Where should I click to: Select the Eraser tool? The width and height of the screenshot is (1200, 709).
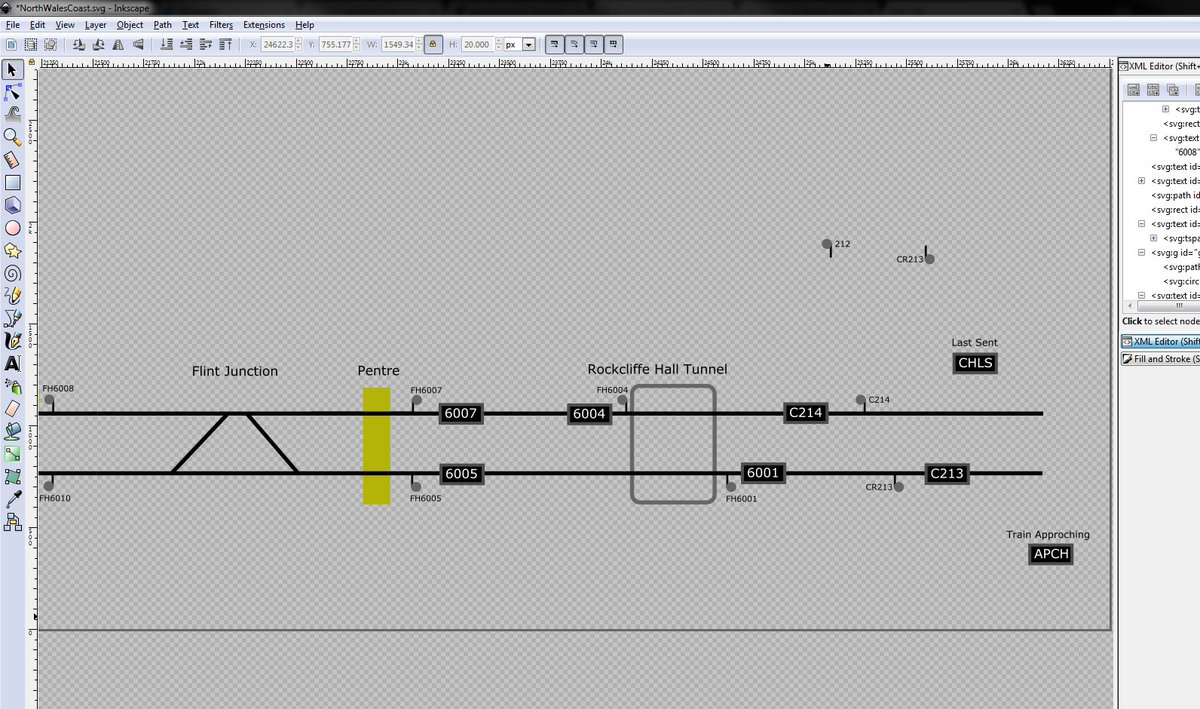[13, 408]
